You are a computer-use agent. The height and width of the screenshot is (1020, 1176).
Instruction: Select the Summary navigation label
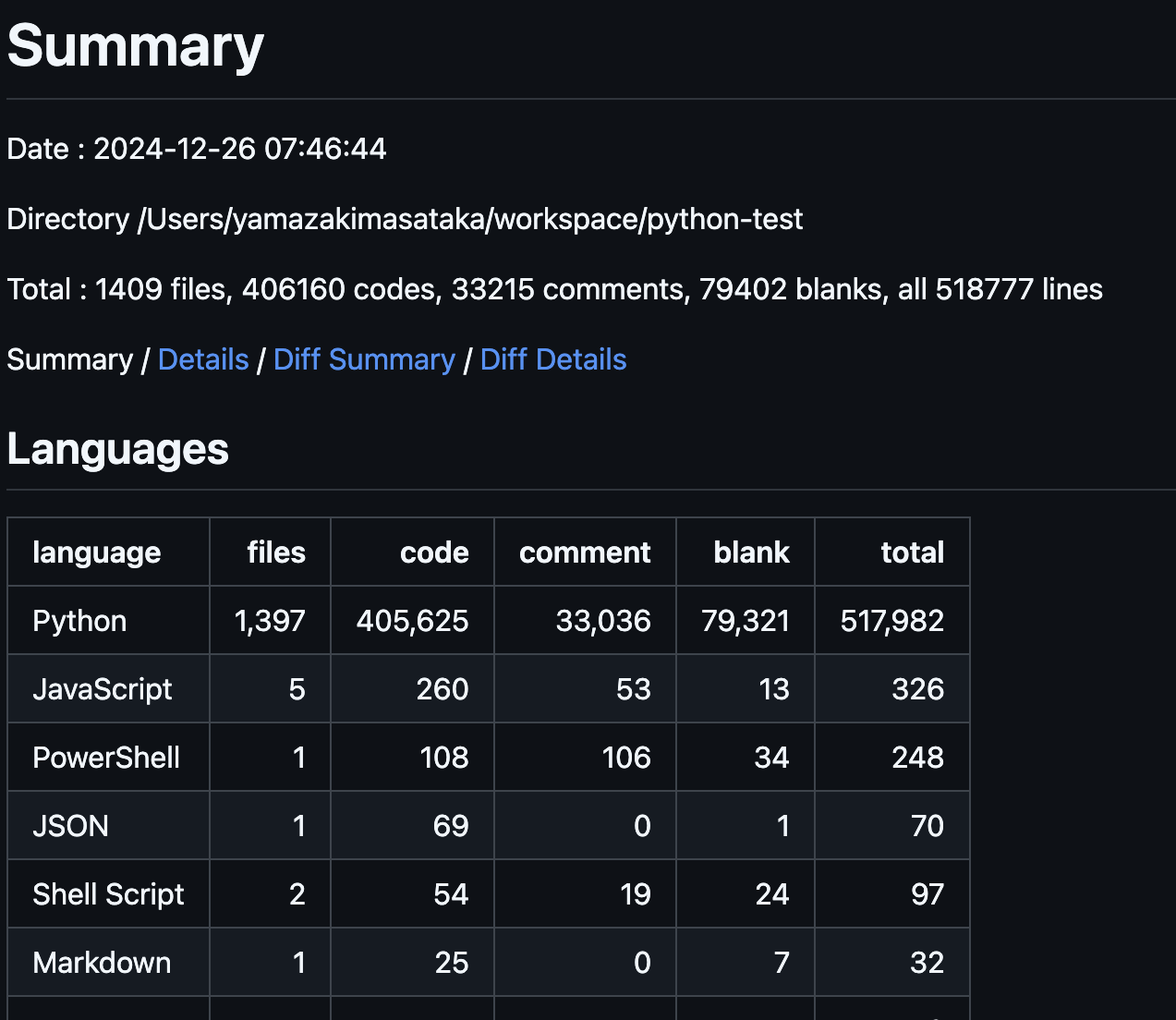[x=69, y=359]
